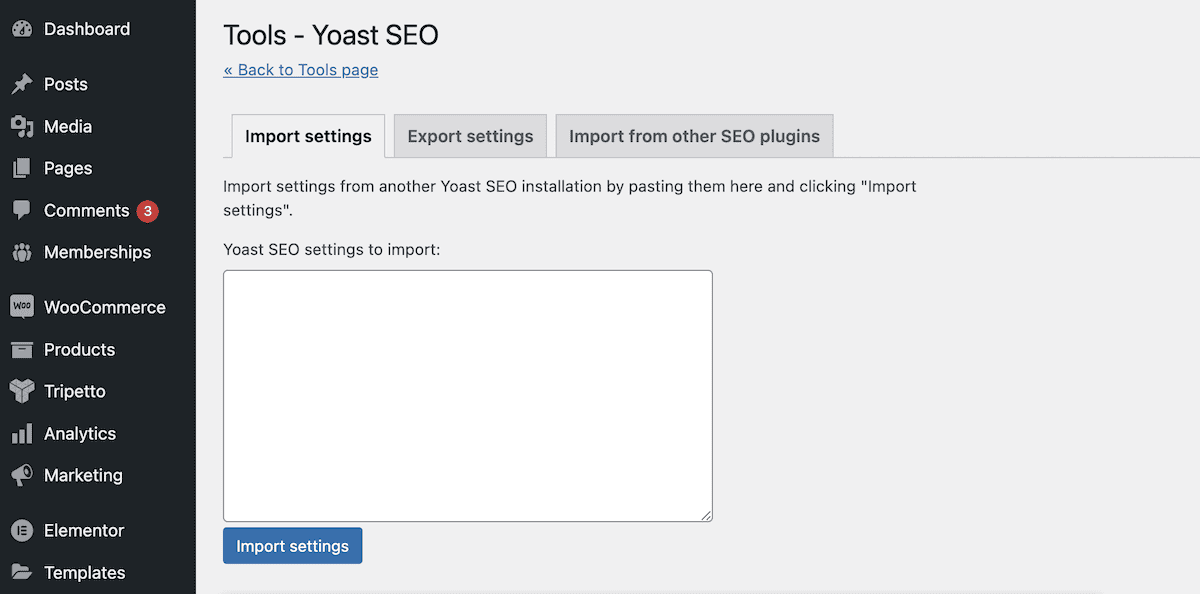
Task: Select the Import settings tab
Action: click(308, 136)
